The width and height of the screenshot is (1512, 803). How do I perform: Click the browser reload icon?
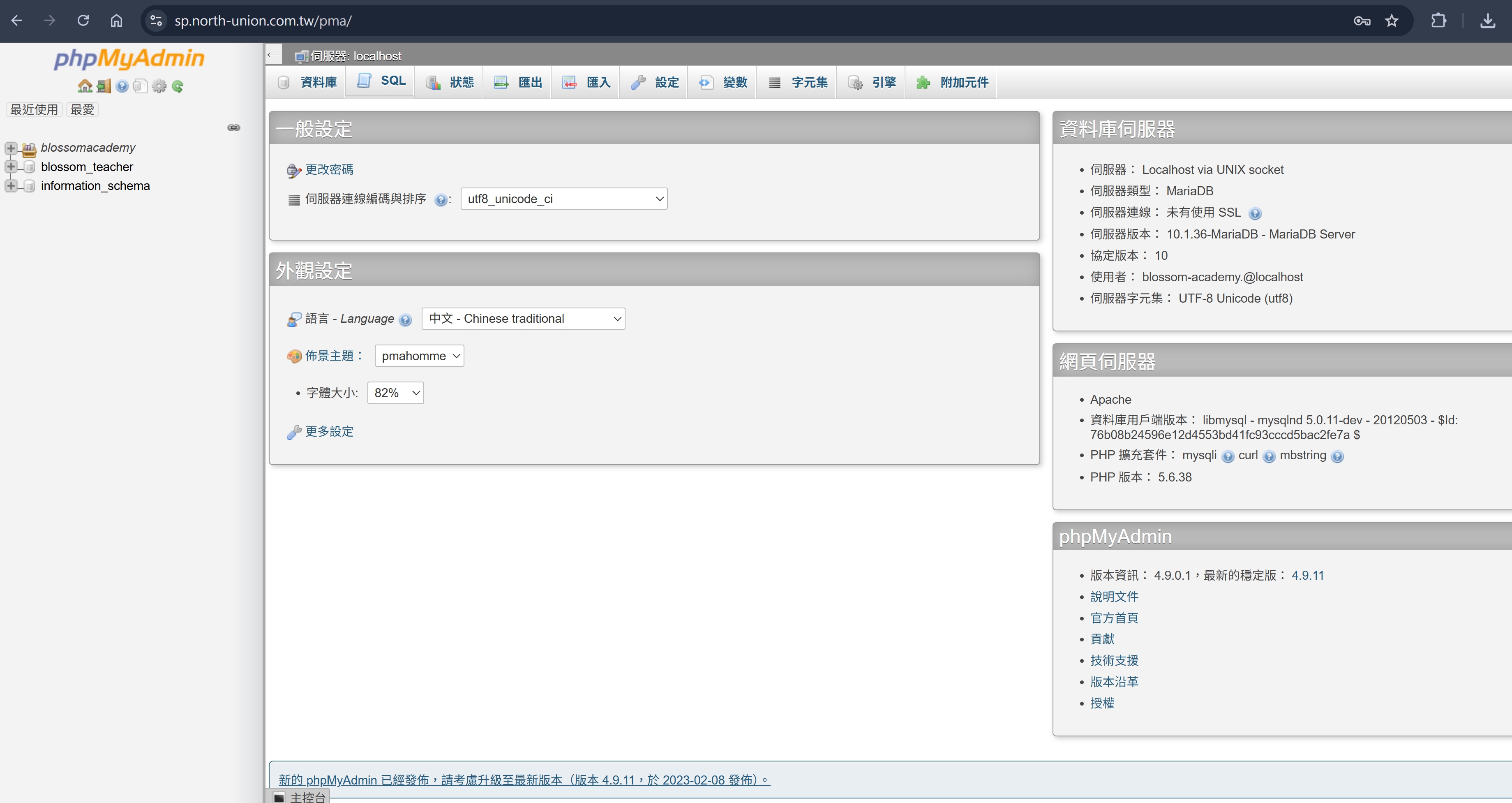[x=83, y=21]
